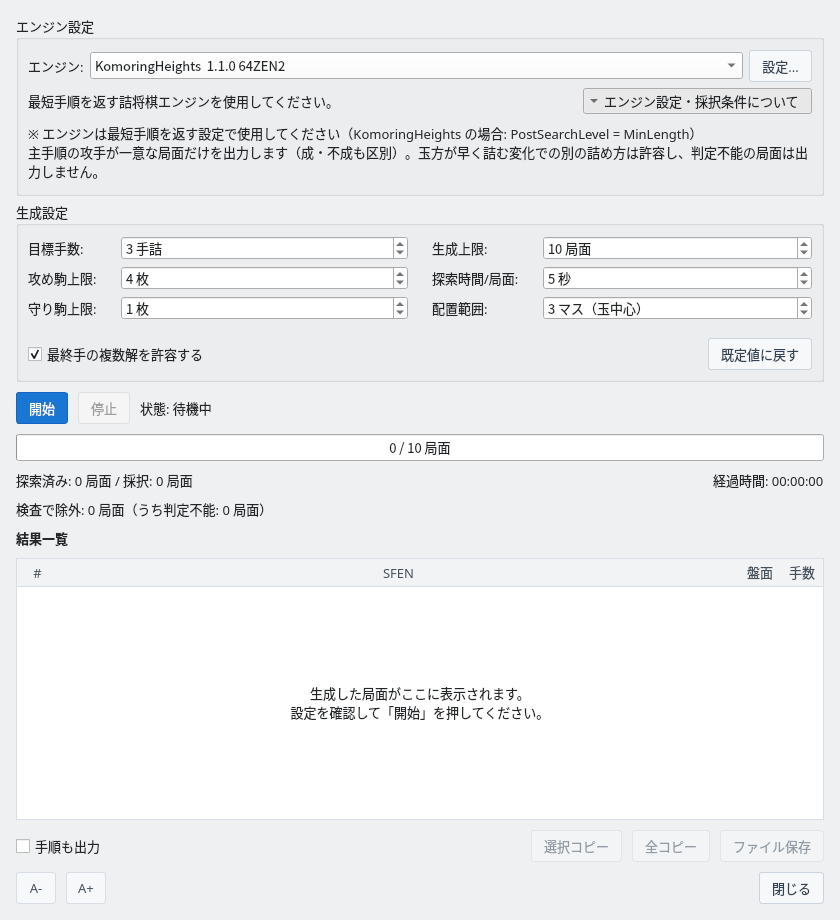The height and width of the screenshot is (920, 840).
Task: Decrease 生成上限 with down arrow
Action: point(804,253)
